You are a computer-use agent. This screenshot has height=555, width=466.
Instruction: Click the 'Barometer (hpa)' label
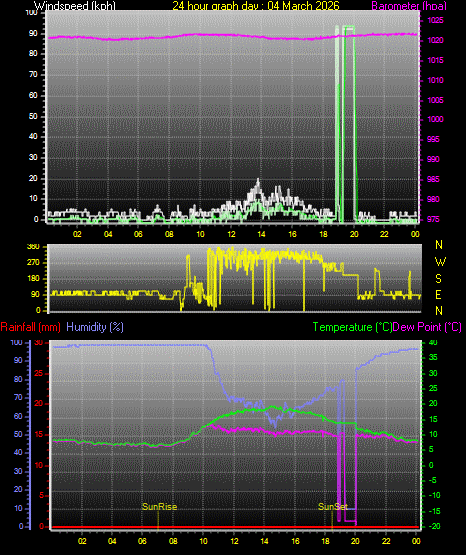tap(409, 6)
